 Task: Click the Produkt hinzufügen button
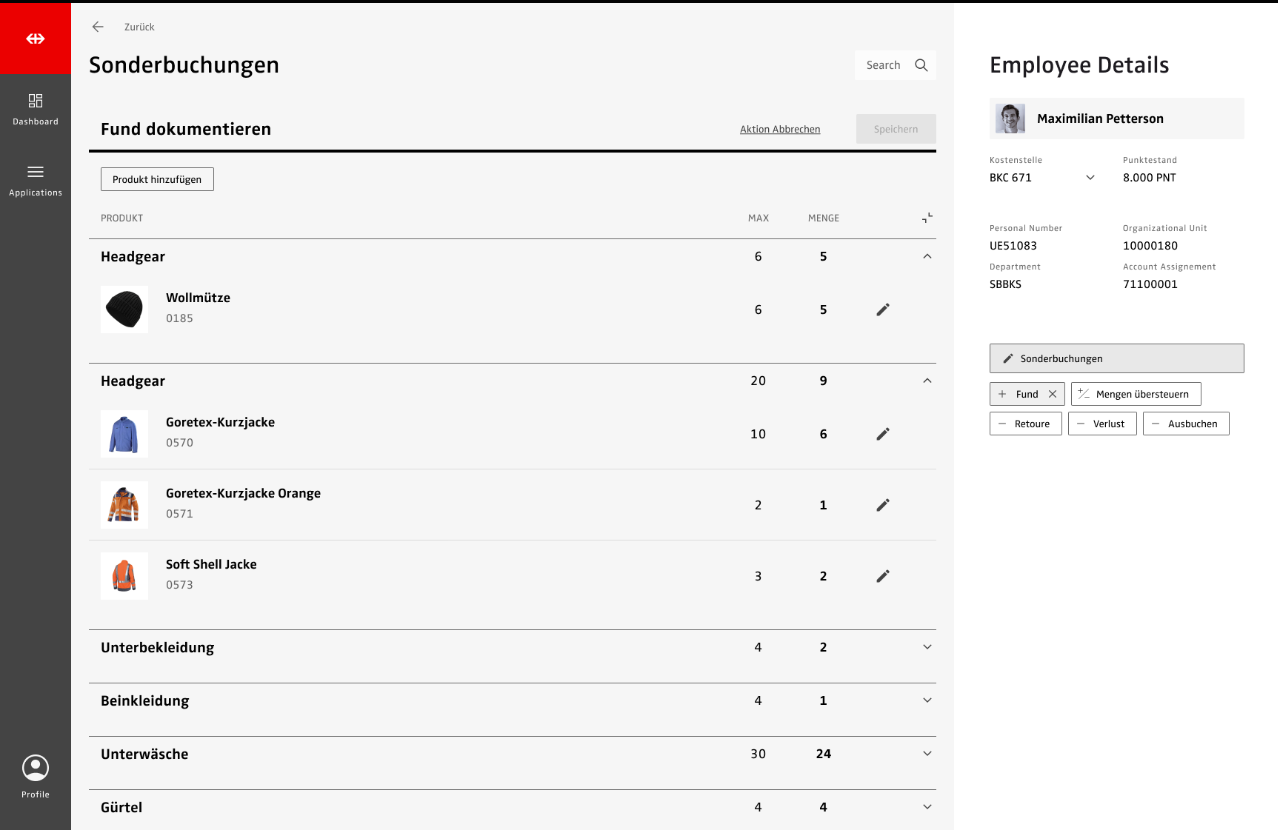157,179
